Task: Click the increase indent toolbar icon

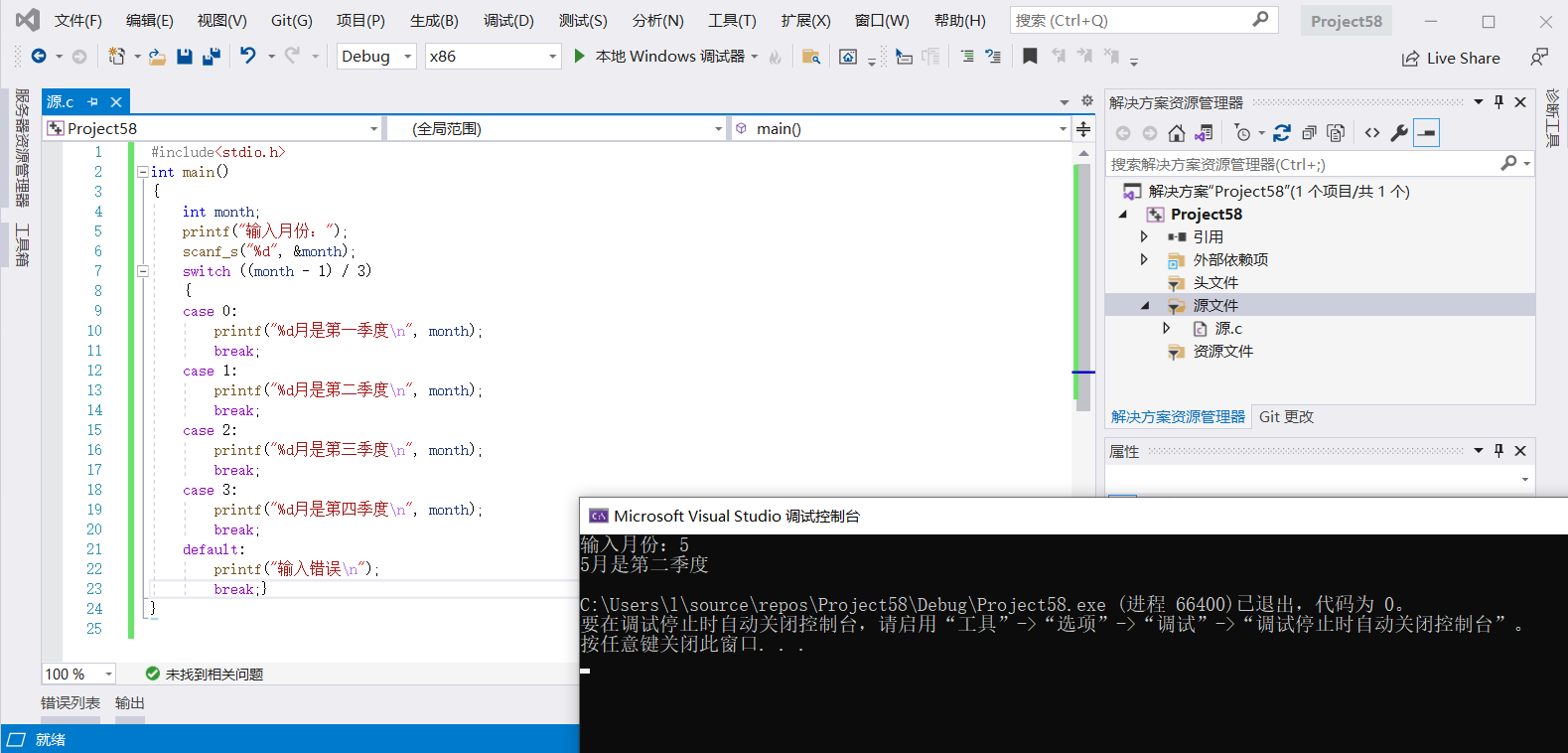Action: [x=967, y=57]
